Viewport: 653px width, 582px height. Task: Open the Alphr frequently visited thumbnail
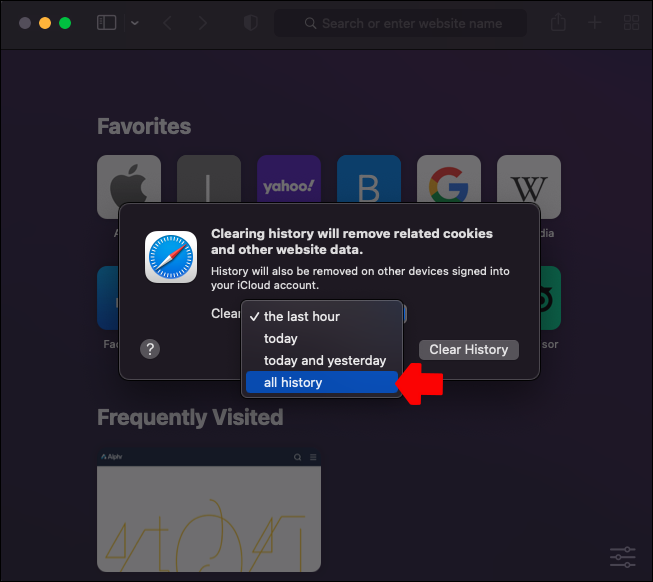(209, 510)
